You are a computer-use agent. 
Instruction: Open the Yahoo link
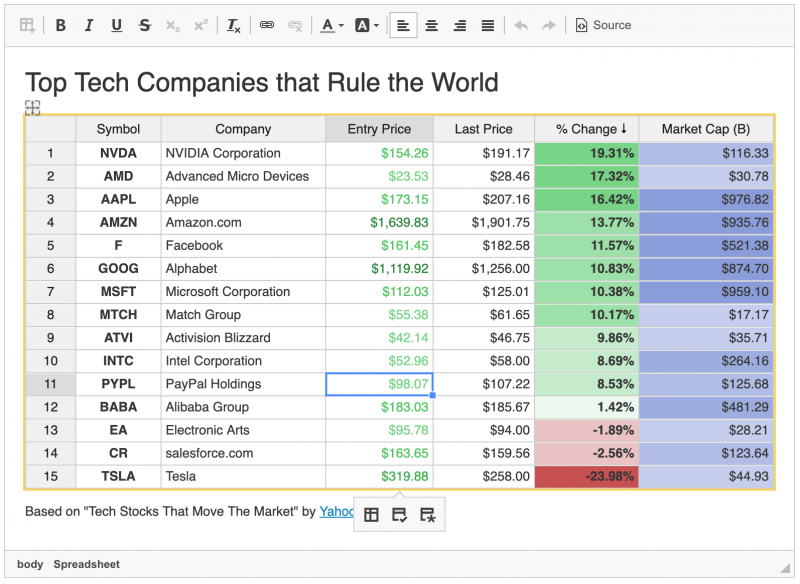337,511
